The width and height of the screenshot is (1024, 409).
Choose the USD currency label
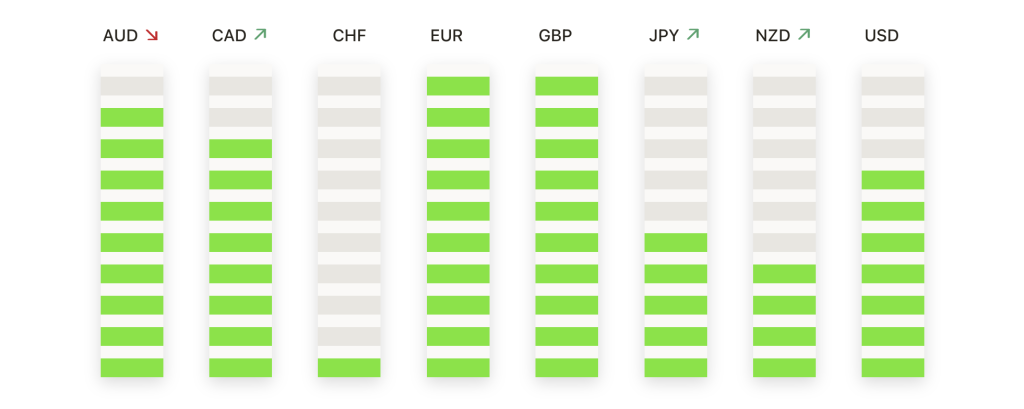881,36
